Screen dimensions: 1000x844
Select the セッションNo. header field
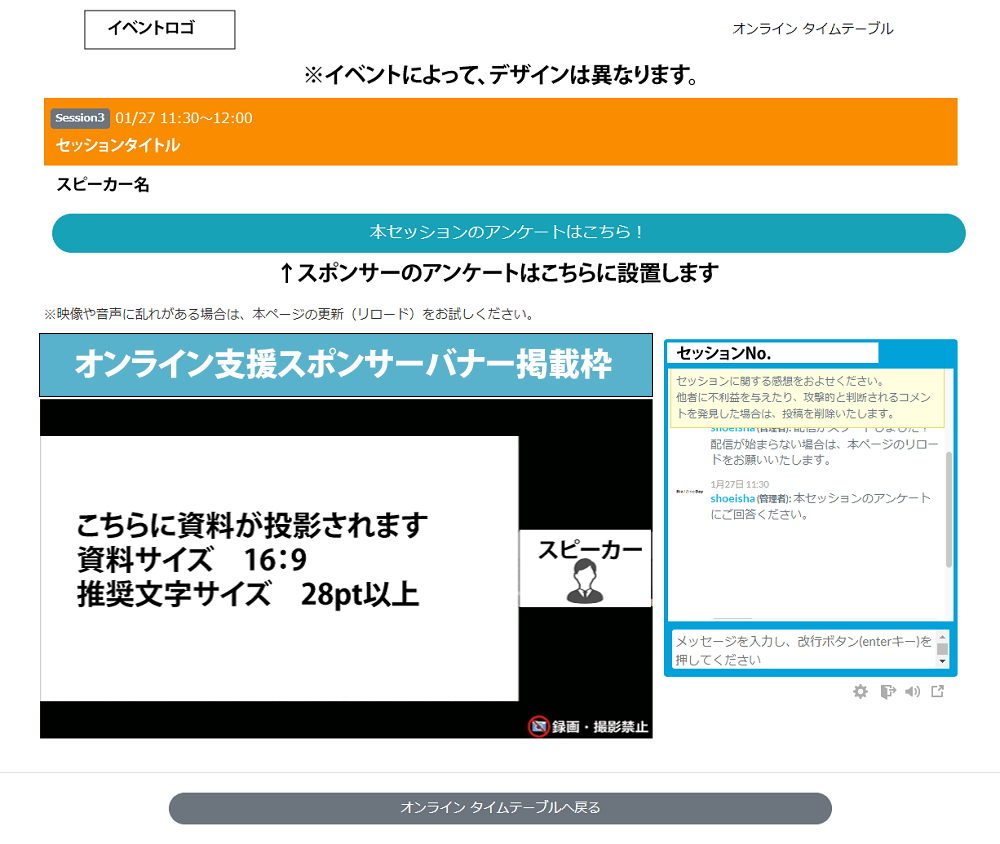tap(772, 352)
